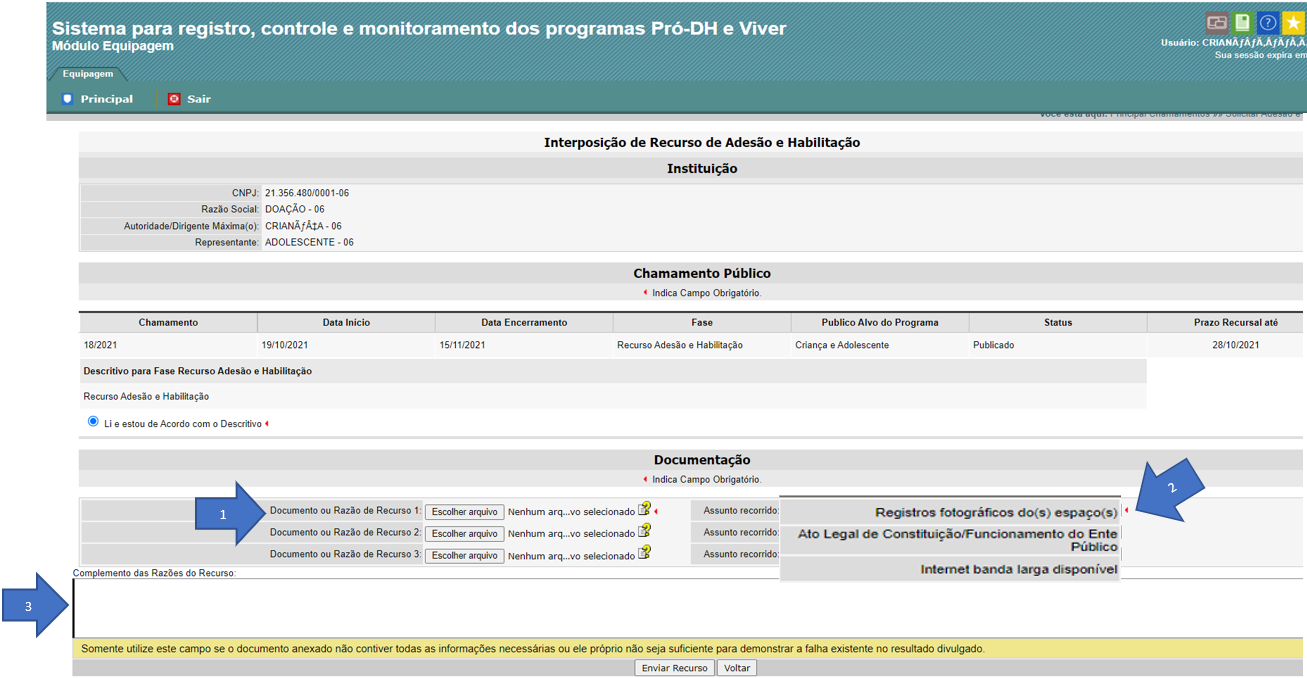Image resolution: width=1307 pixels, height=678 pixels.
Task: Select 'Li e estou de Acordo' radio button
Action: point(93,422)
